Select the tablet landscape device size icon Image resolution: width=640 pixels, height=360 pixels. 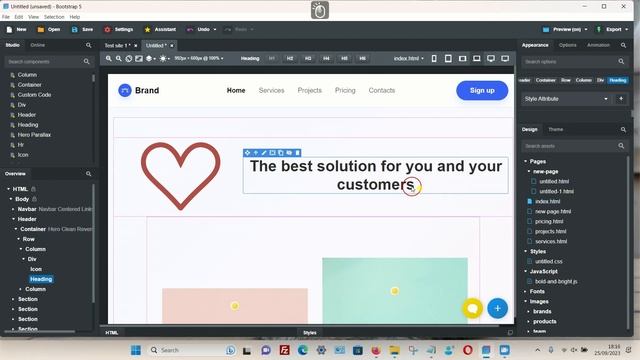pyautogui.click(x=462, y=59)
